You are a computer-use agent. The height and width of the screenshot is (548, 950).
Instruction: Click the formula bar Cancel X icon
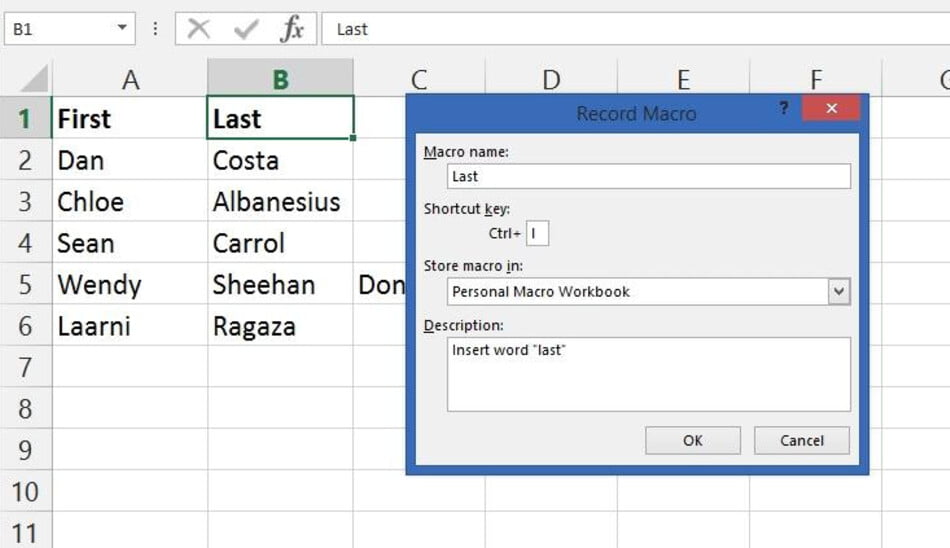199,28
